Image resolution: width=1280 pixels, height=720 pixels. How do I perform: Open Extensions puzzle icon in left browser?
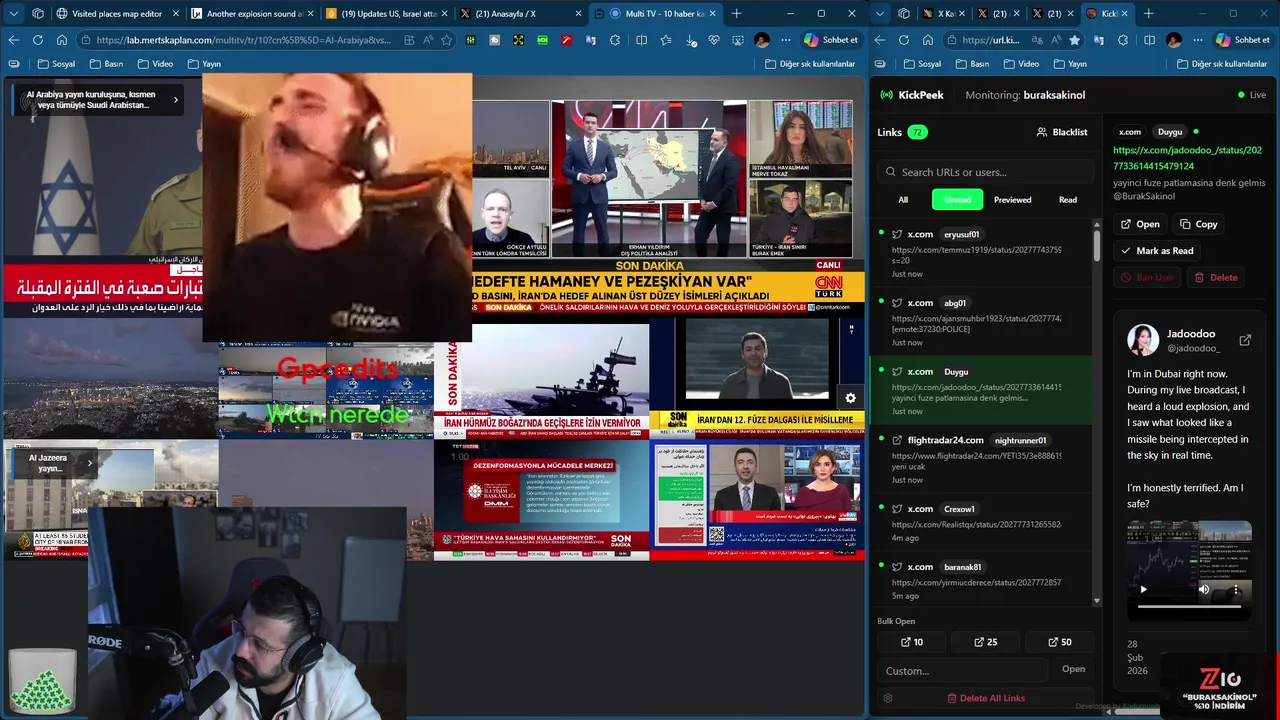[x=615, y=40]
